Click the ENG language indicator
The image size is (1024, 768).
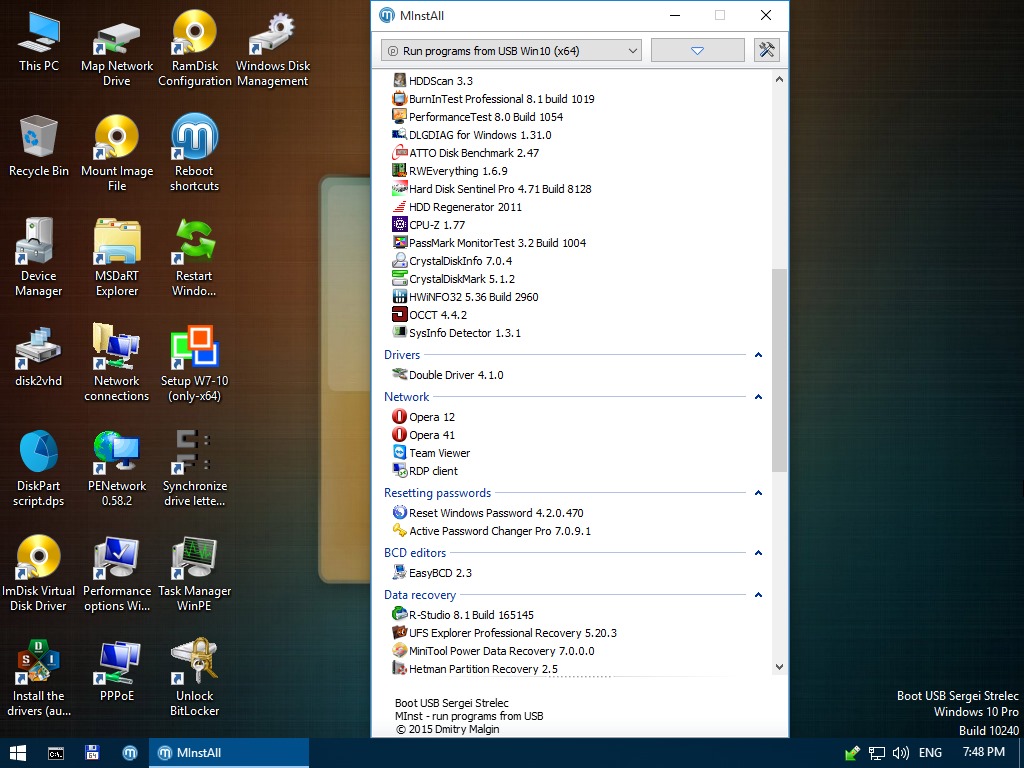click(930, 753)
